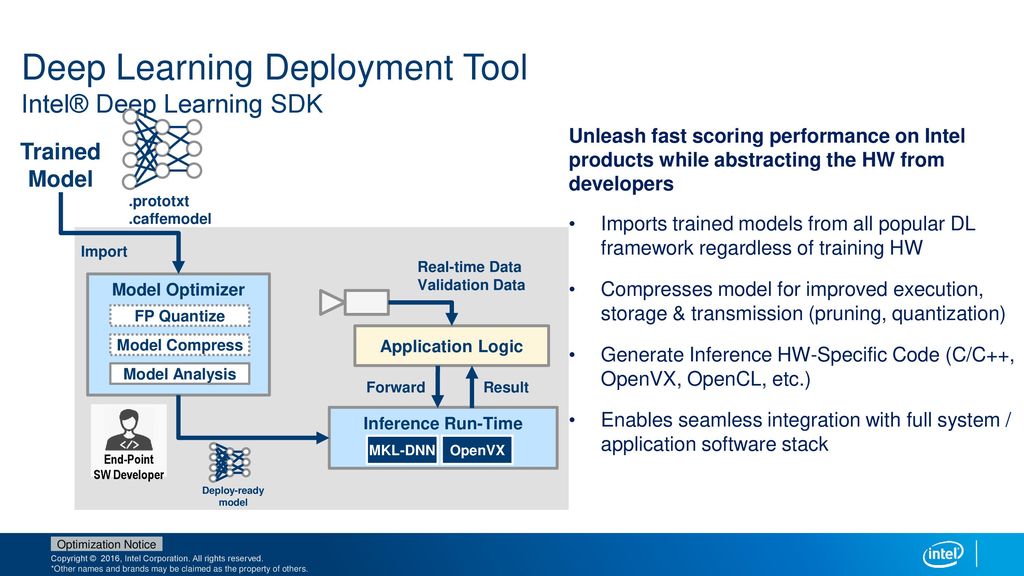This screenshot has height=576, width=1024.
Task: Click the Inference Run-Time heading
Action: pyautogui.click(x=443, y=423)
